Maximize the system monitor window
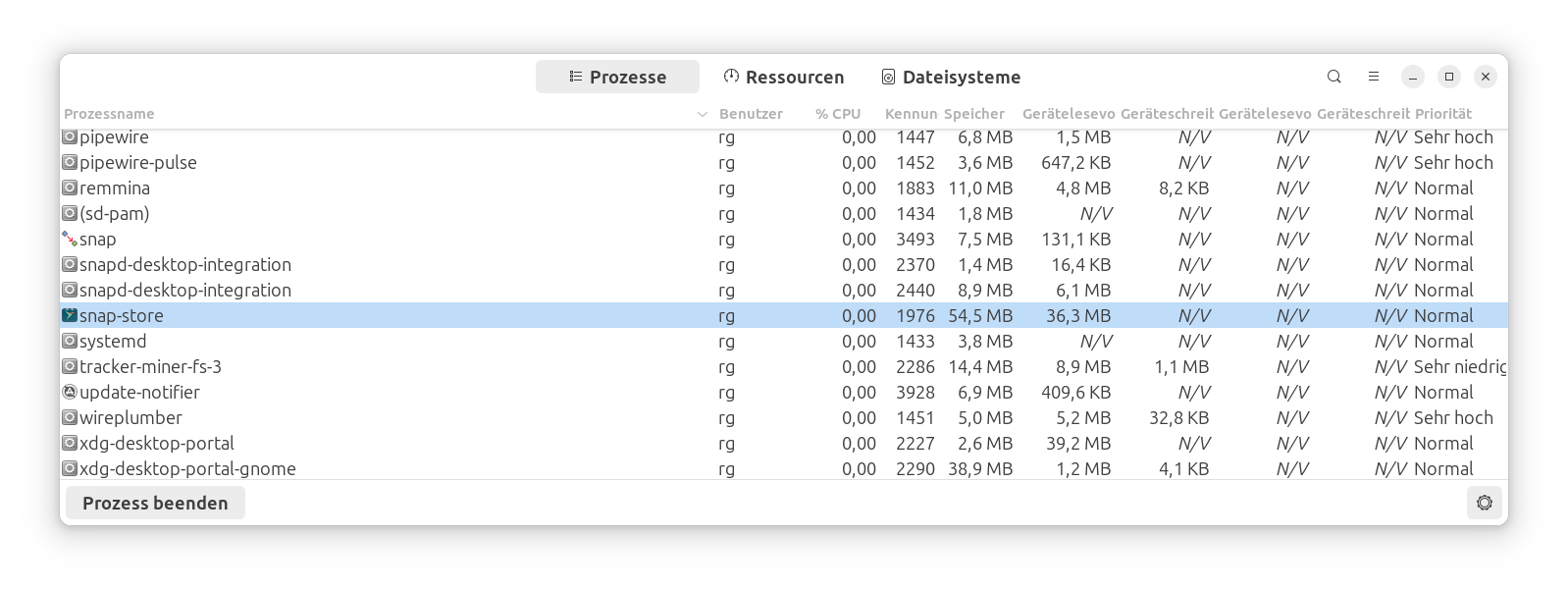 click(x=1448, y=77)
